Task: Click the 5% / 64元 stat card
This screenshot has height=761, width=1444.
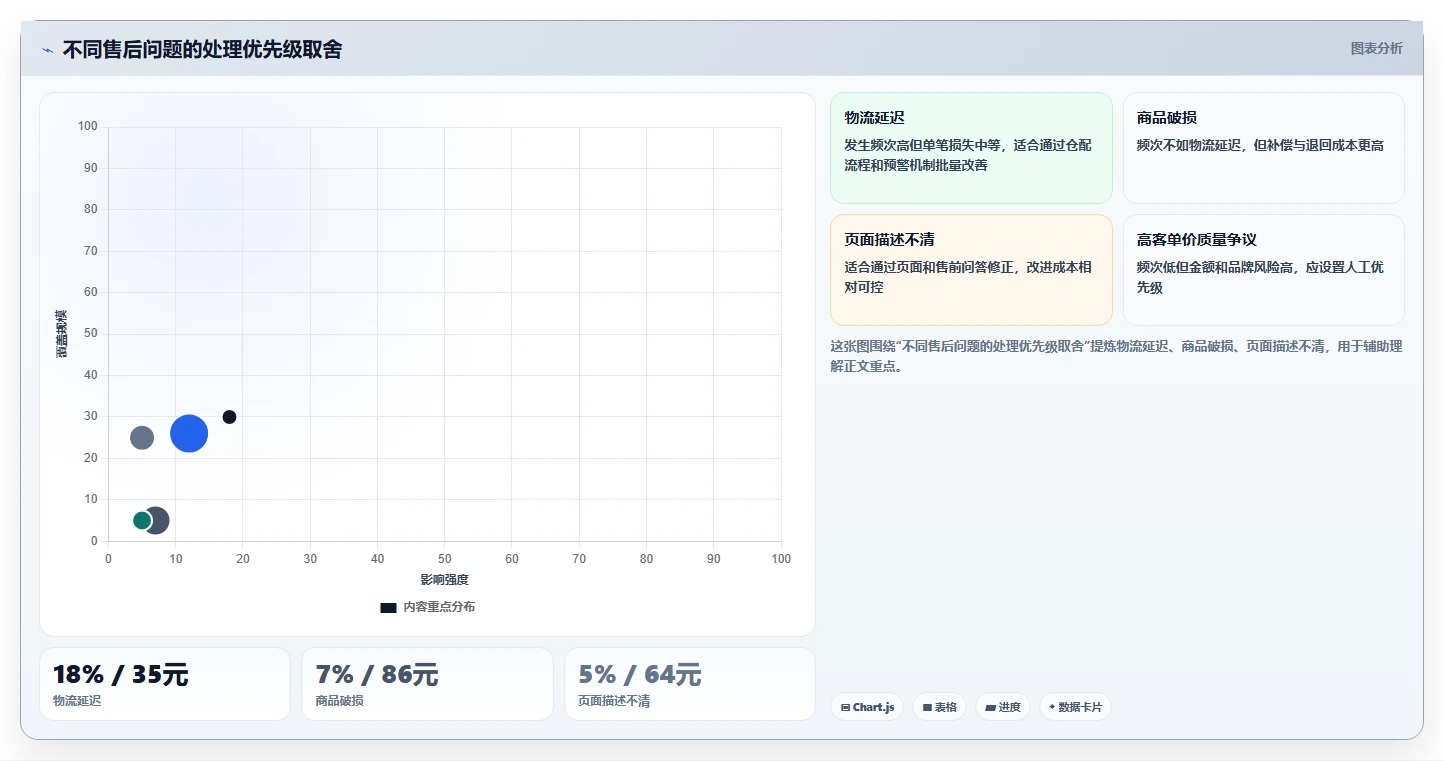Action: pos(690,684)
